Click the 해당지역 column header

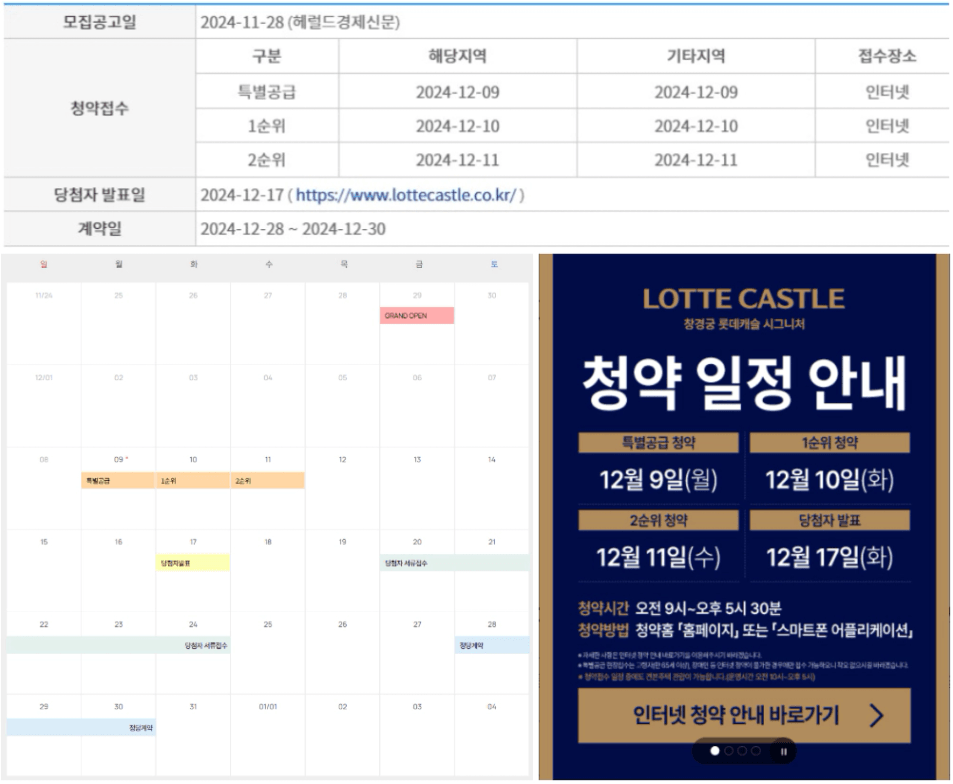[x=458, y=57]
